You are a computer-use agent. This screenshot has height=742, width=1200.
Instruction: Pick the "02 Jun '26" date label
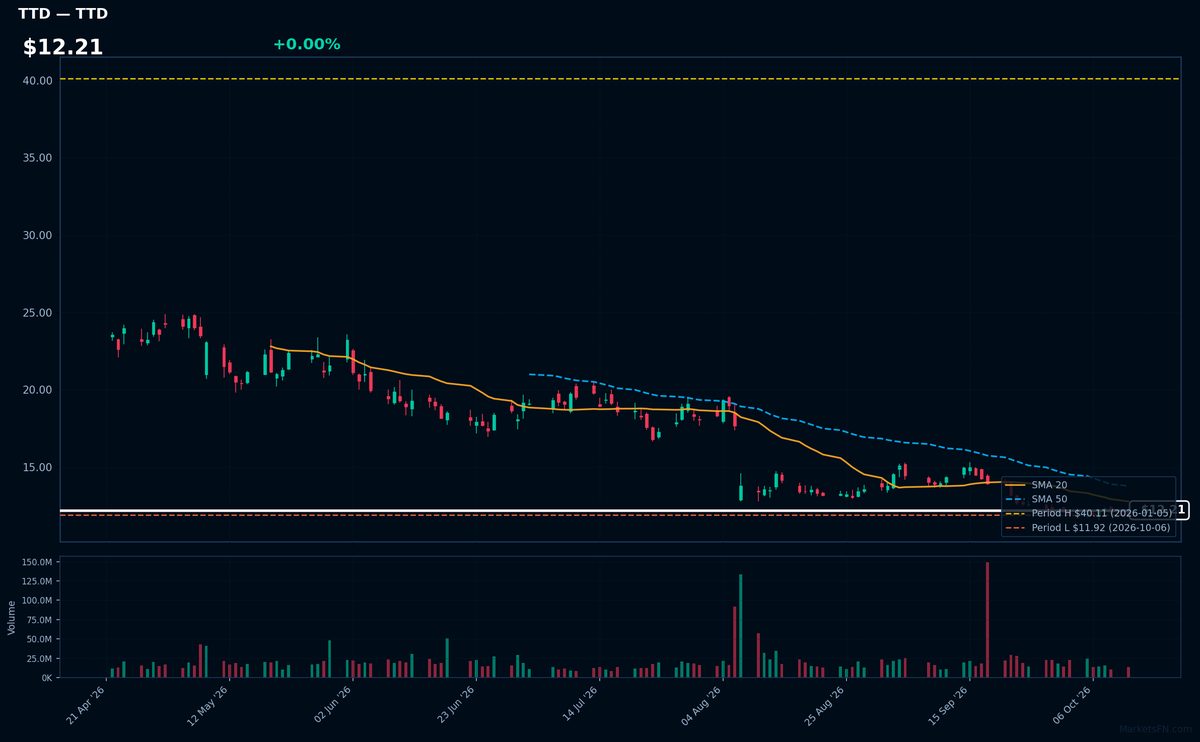click(x=333, y=705)
